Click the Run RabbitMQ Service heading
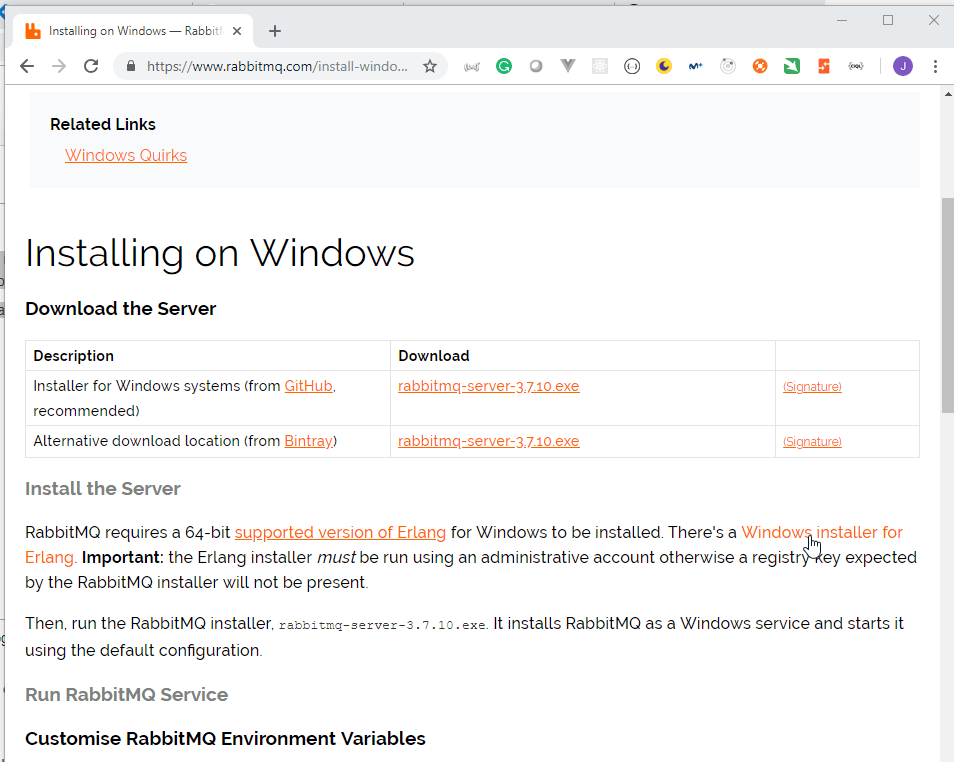 point(127,694)
